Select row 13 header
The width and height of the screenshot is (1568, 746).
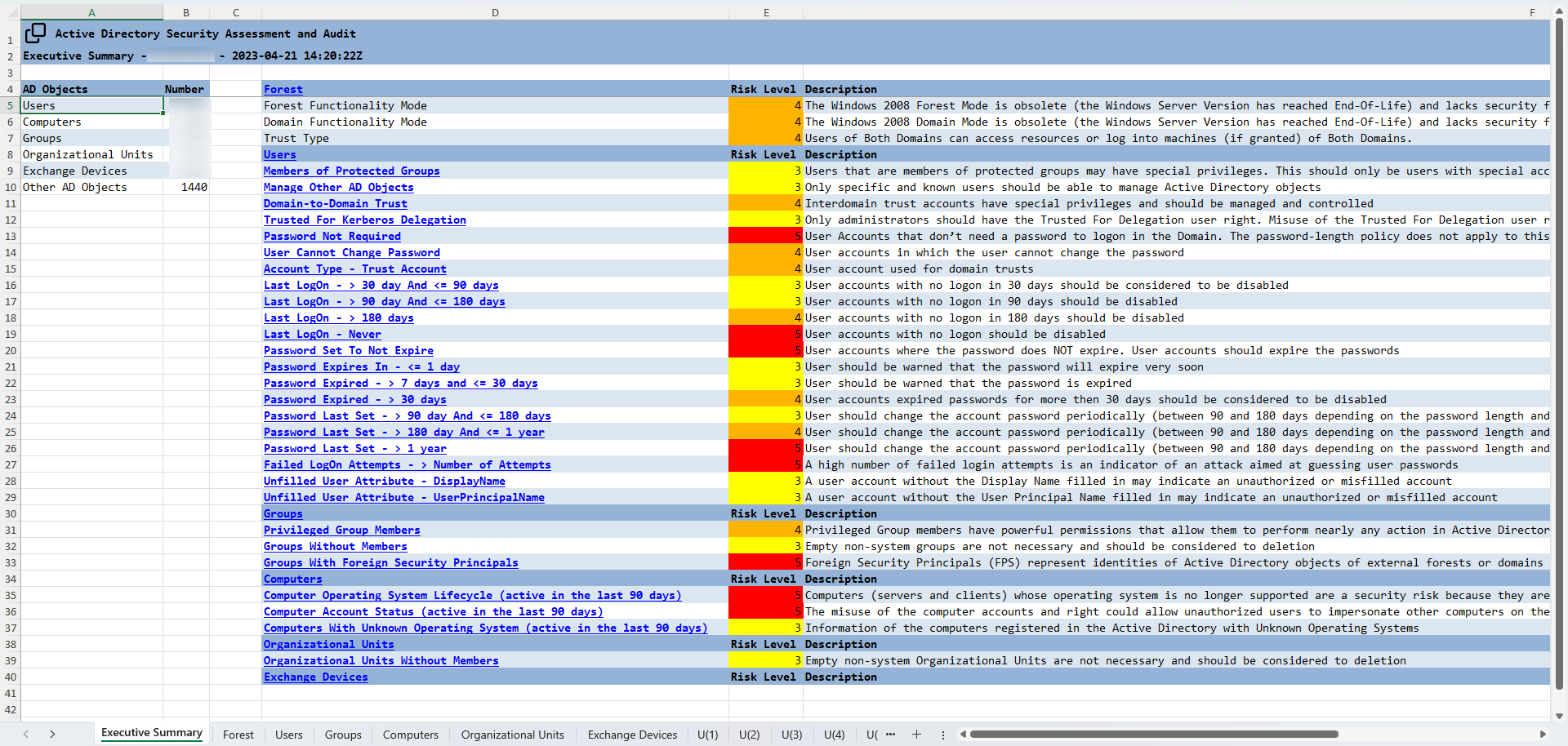[10, 236]
